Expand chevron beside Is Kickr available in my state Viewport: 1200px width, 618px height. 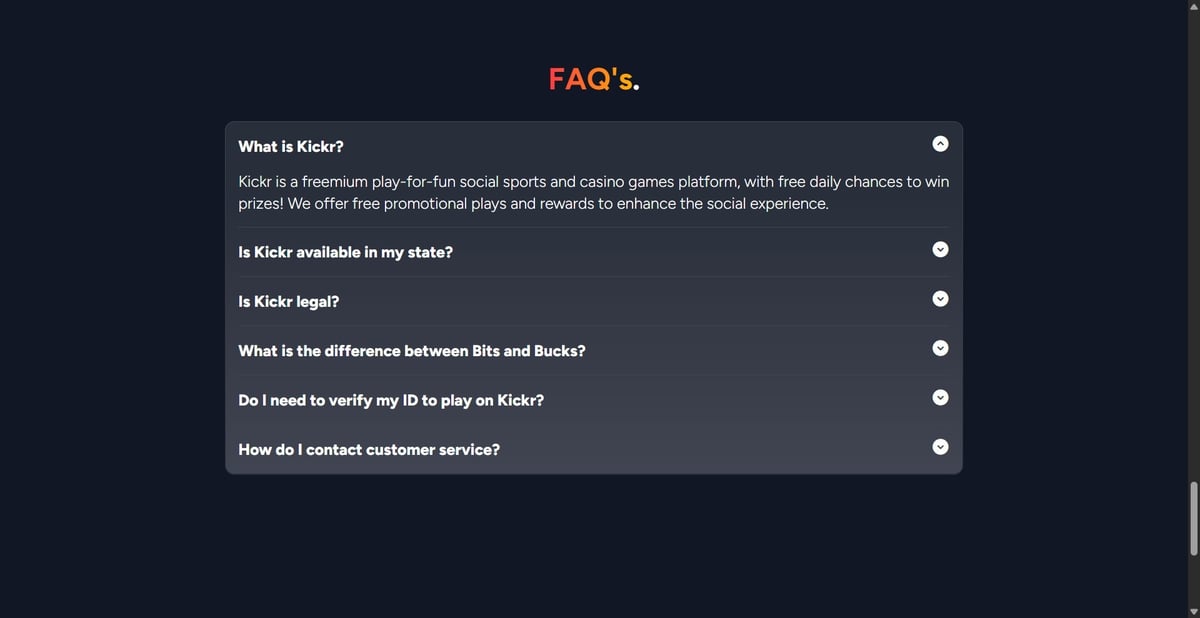coord(940,249)
